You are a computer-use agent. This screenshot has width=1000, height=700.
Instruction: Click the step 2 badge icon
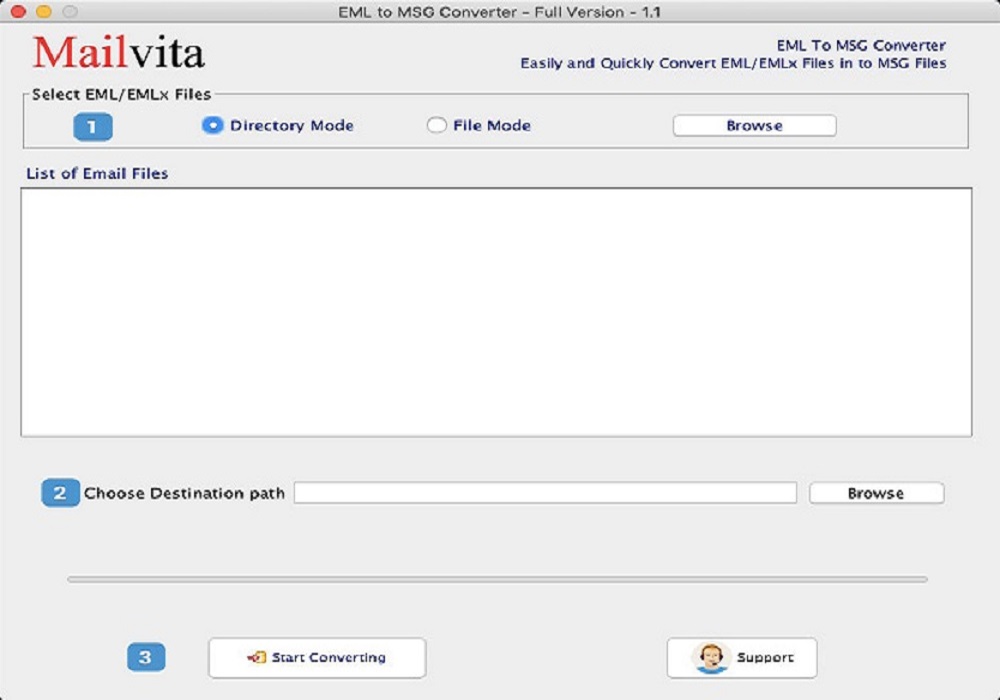pos(60,493)
